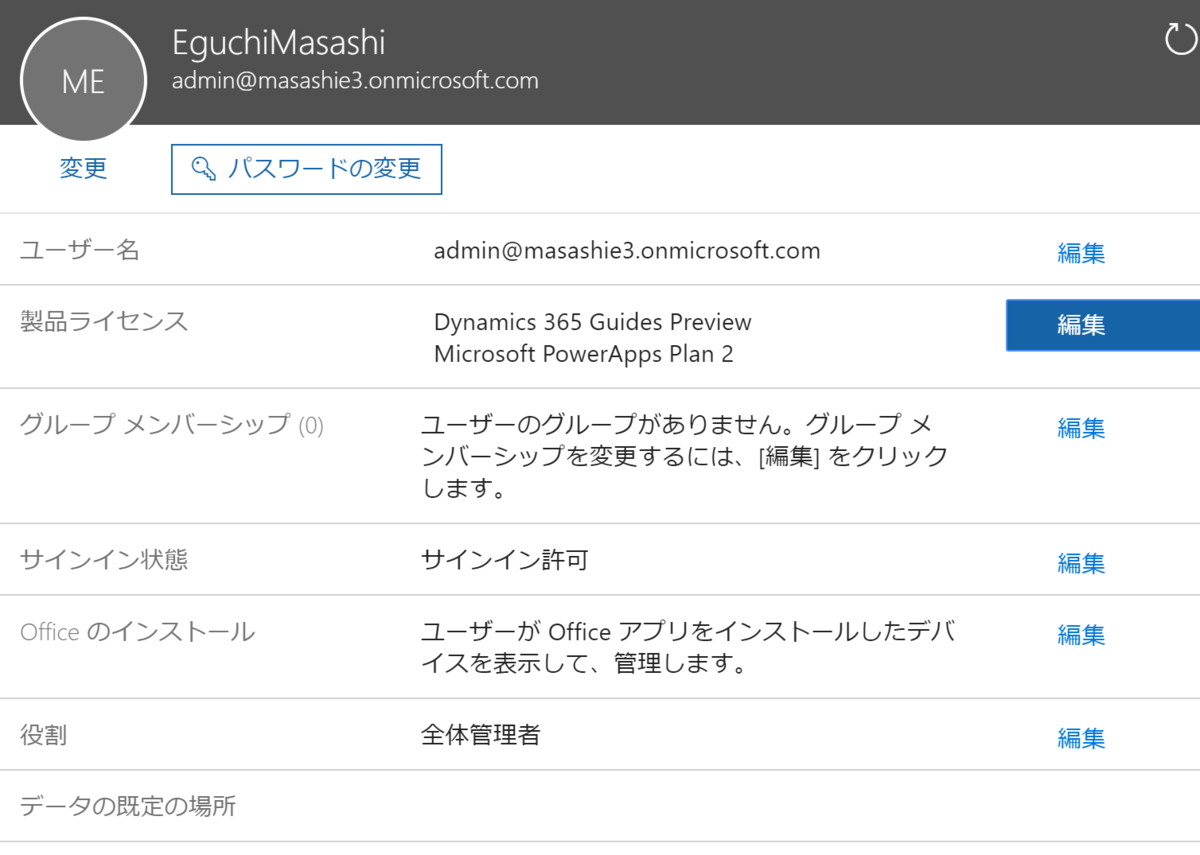Click admin@masashie3.onmicrosoft.com under the name
The width and height of the screenshot is (1200, 855).
pyautogui.click(x=357, y=80)
